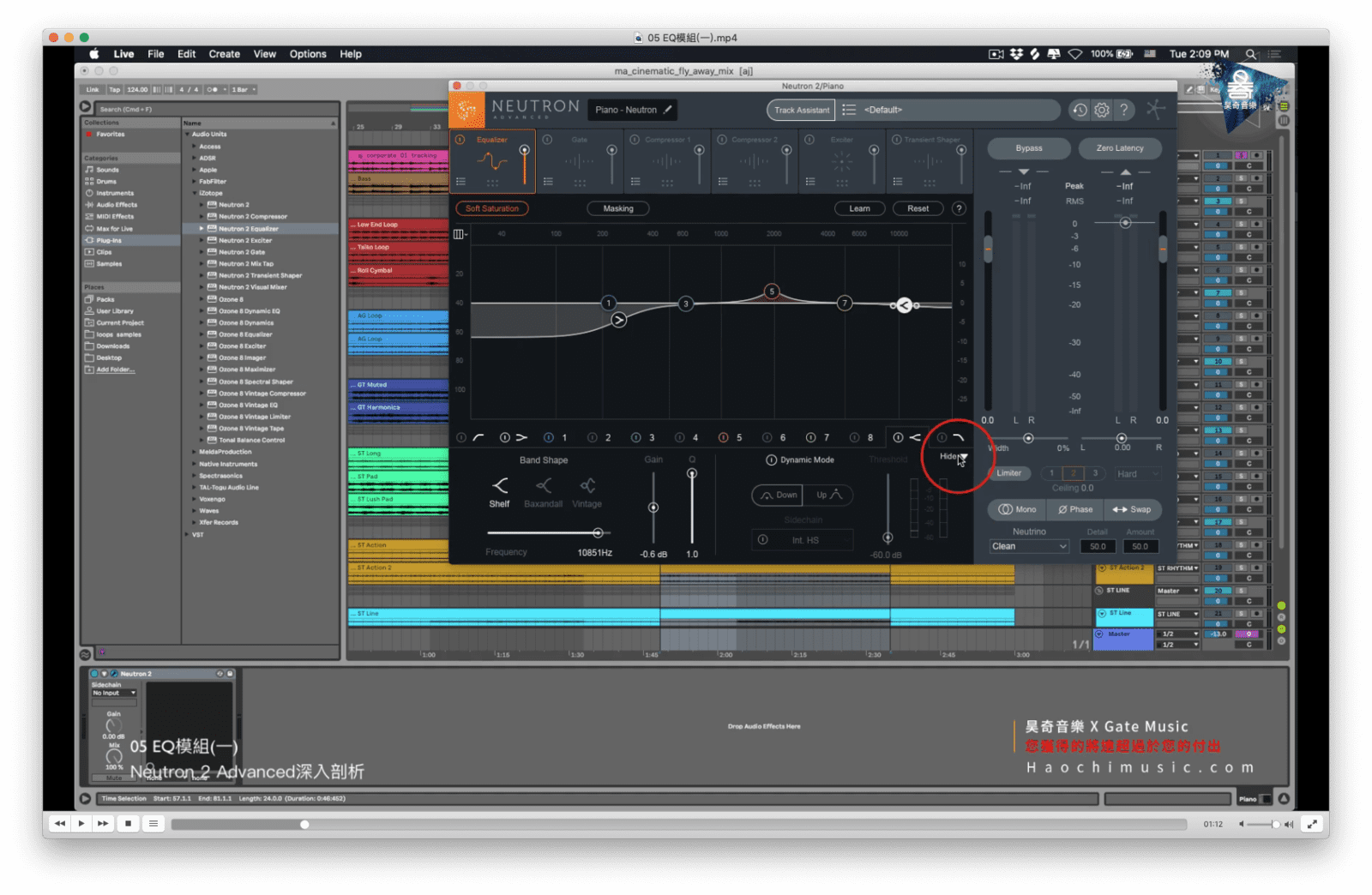Click the browser Search field
1372x895 pixels.
pos(218,109)
